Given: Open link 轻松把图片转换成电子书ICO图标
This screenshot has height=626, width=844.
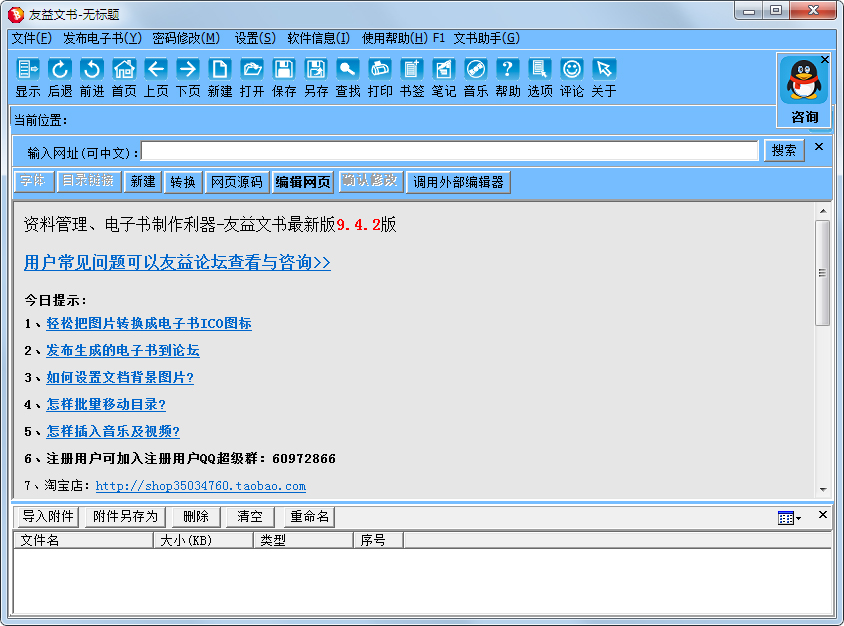Looking at the screenshot, I should [x=149, y=323].
